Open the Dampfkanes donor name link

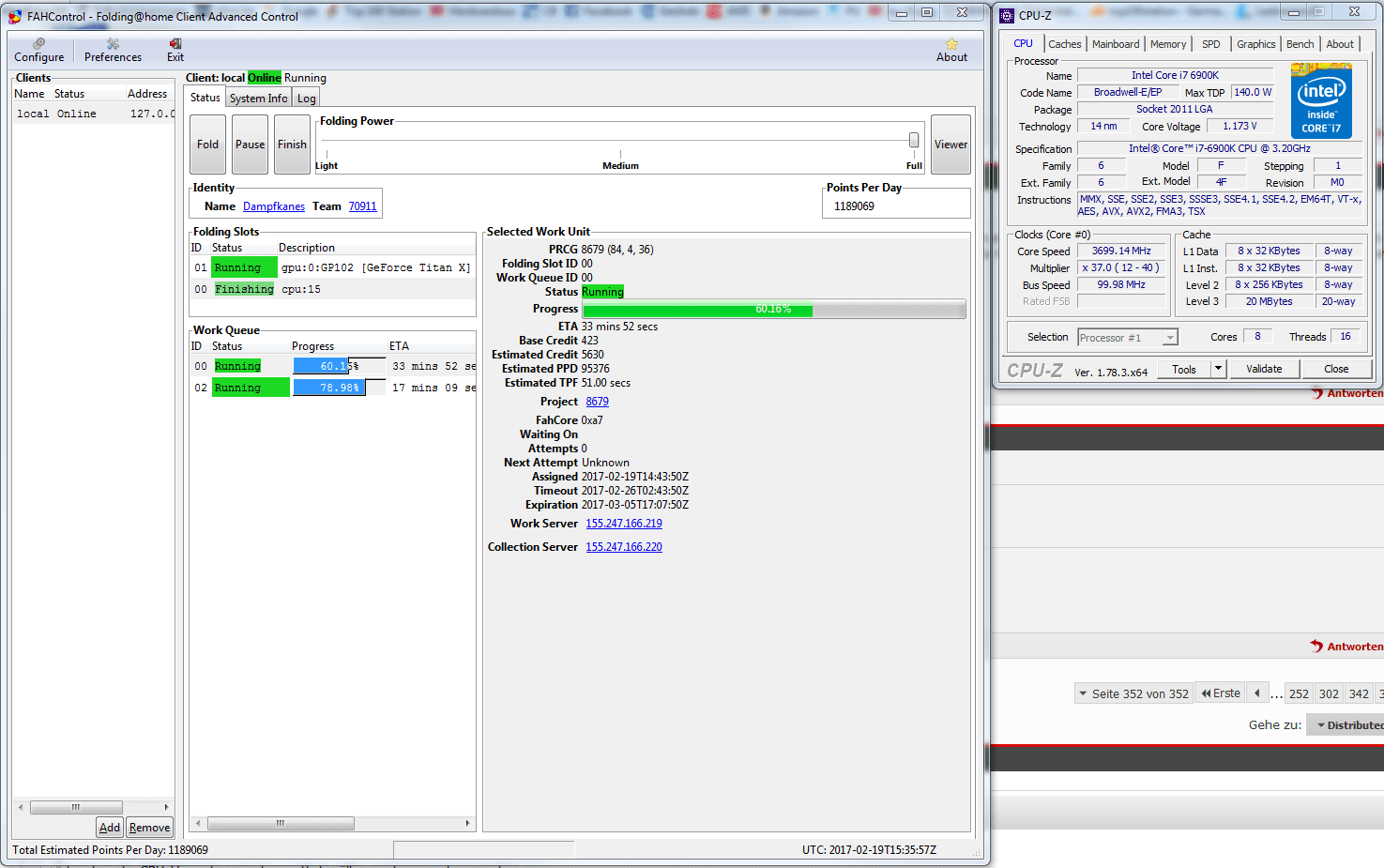coord(274,206)
